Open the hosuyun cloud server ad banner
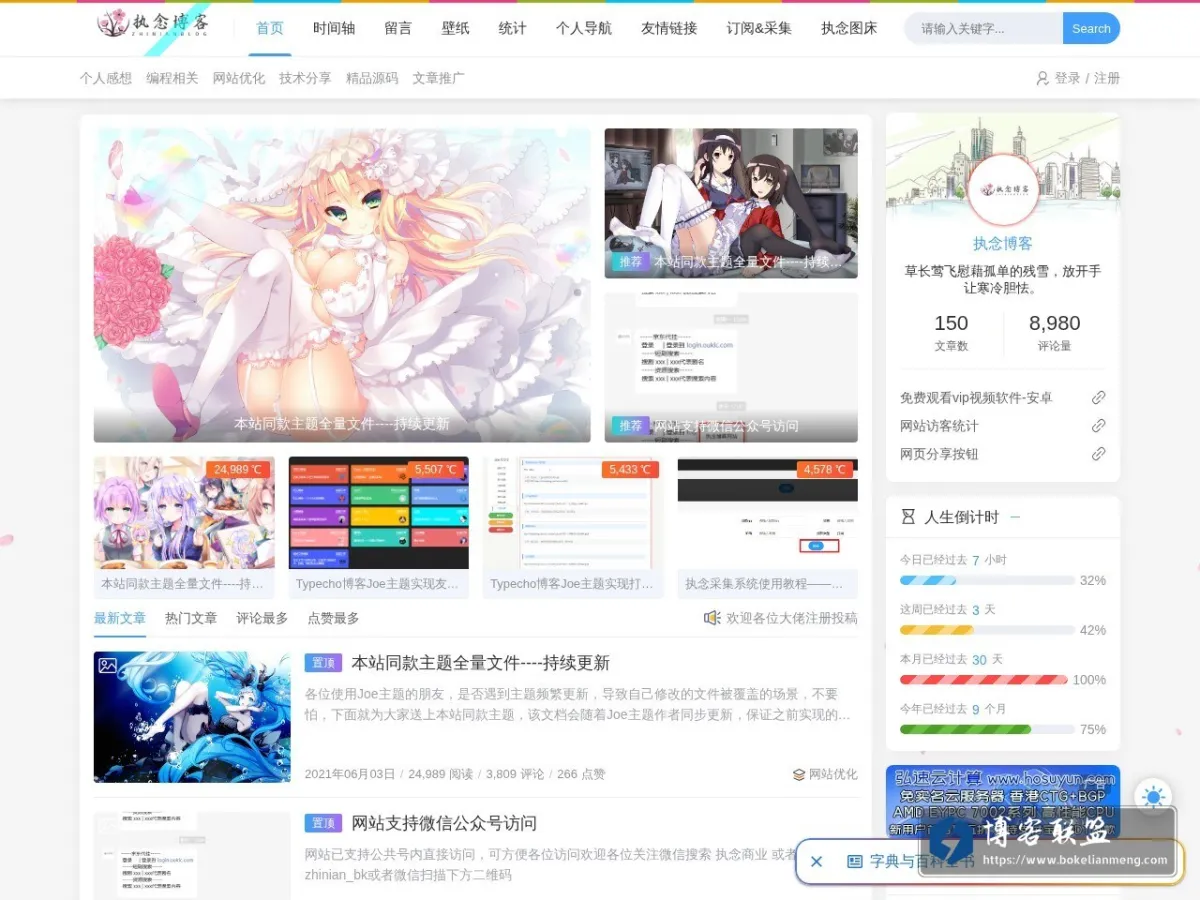 pyautogui.click(x=1003, y=803)
